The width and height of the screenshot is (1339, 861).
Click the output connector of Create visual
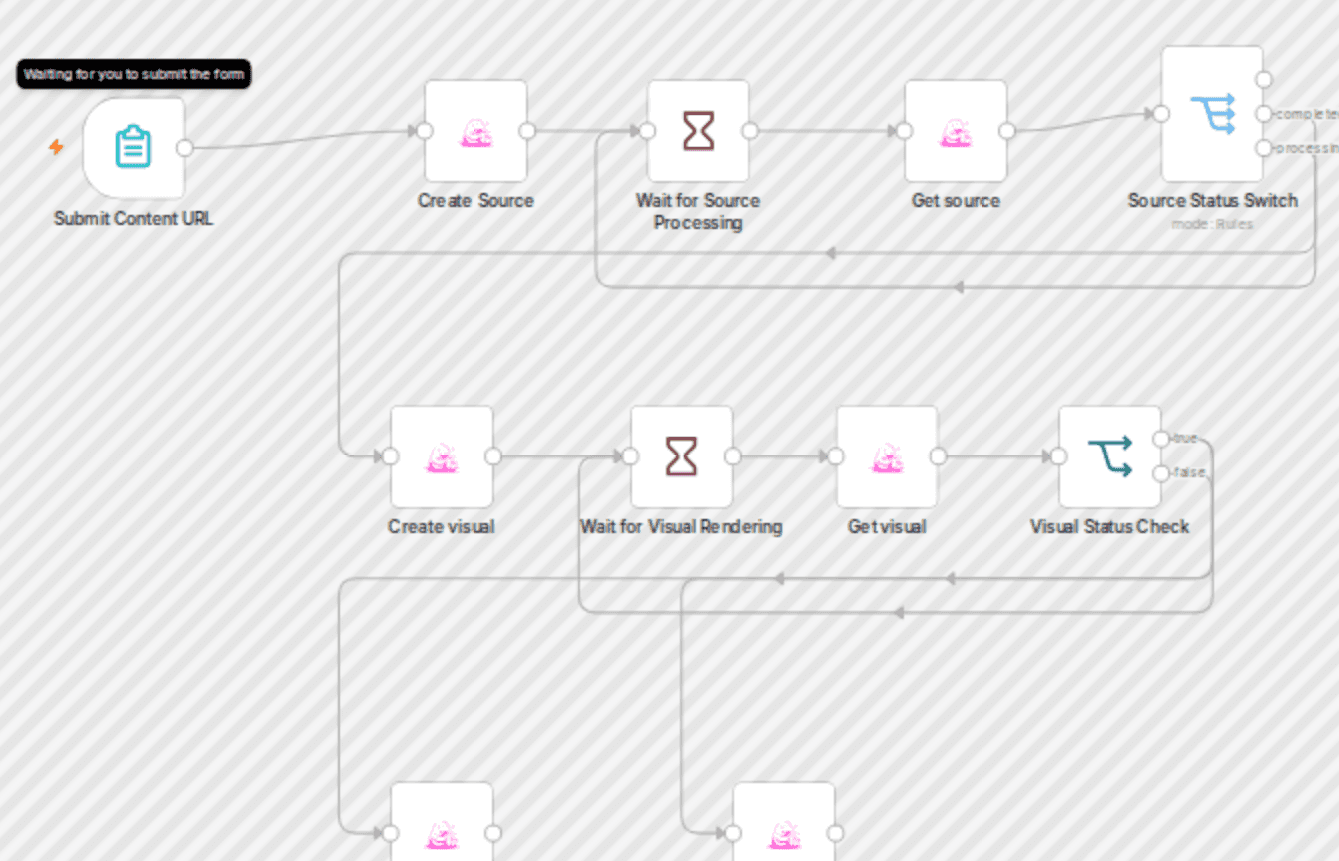tap(493, 457)
